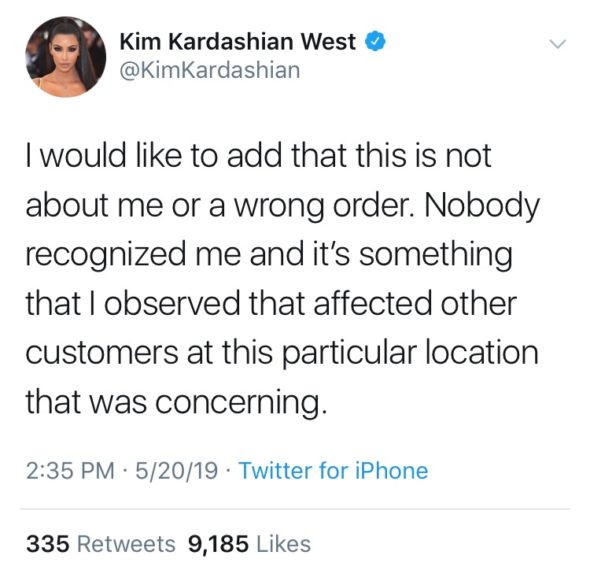Click the word "location" in the tweet

coord(482,352)
